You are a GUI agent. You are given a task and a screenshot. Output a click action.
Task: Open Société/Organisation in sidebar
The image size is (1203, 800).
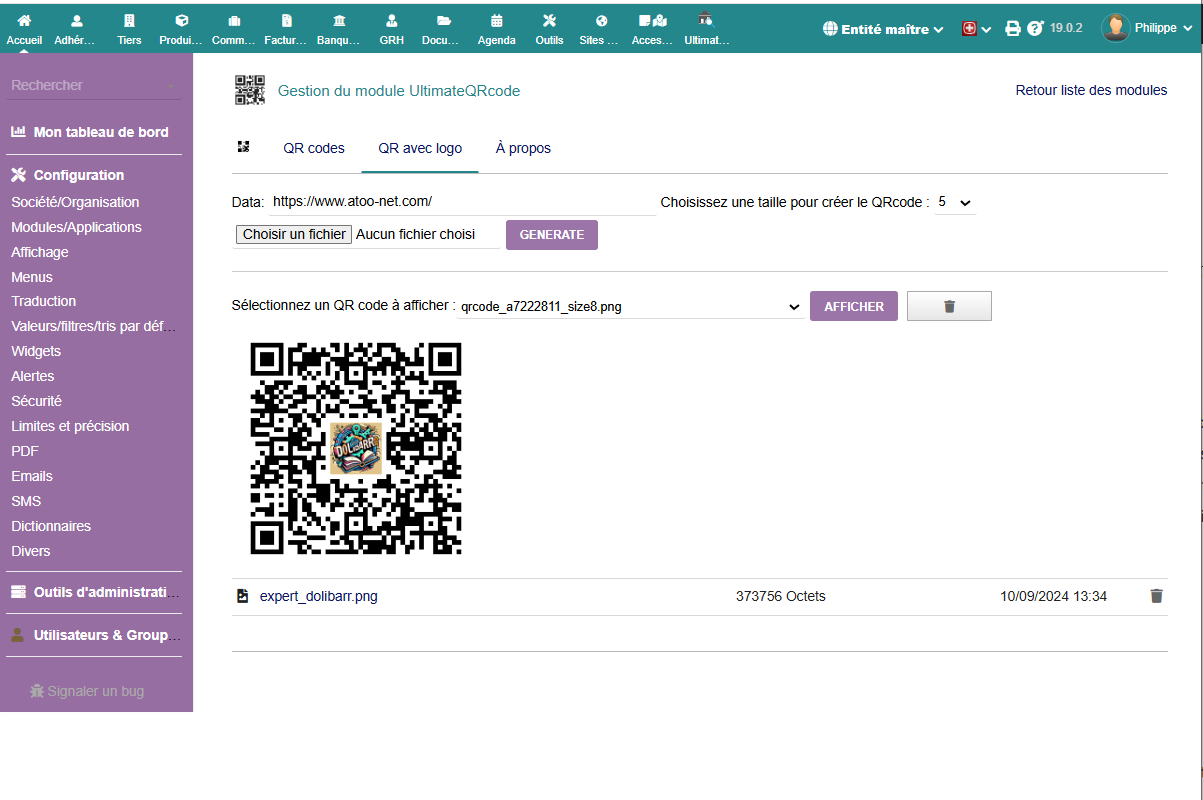point(75,202)
